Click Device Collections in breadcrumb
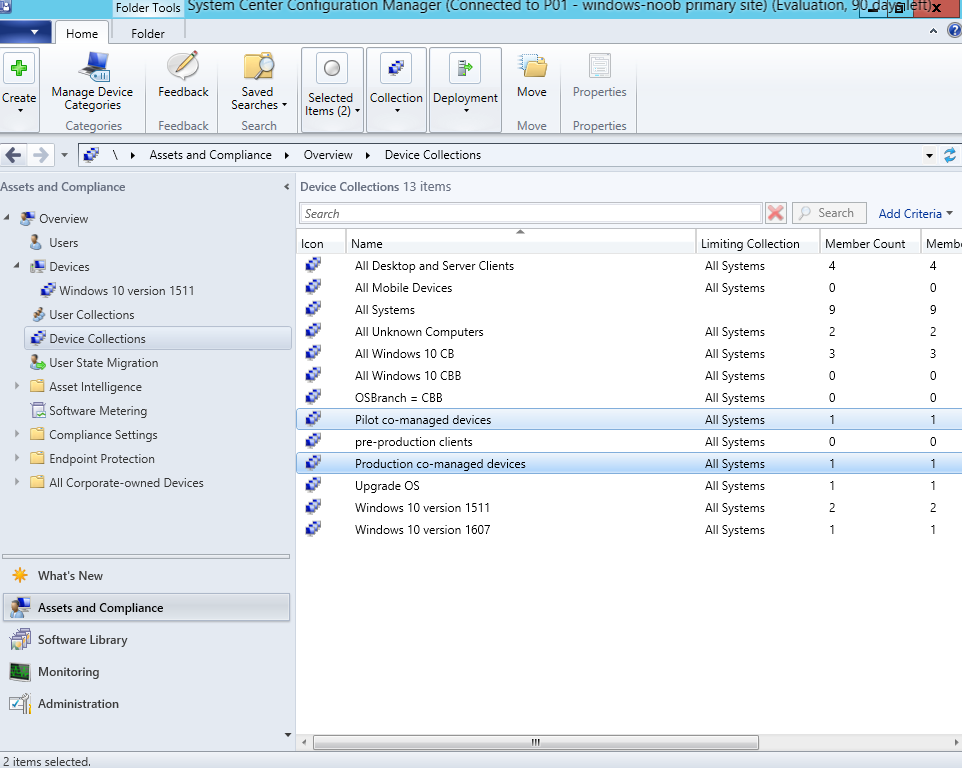Screen dimensions: 962x768 433,155
